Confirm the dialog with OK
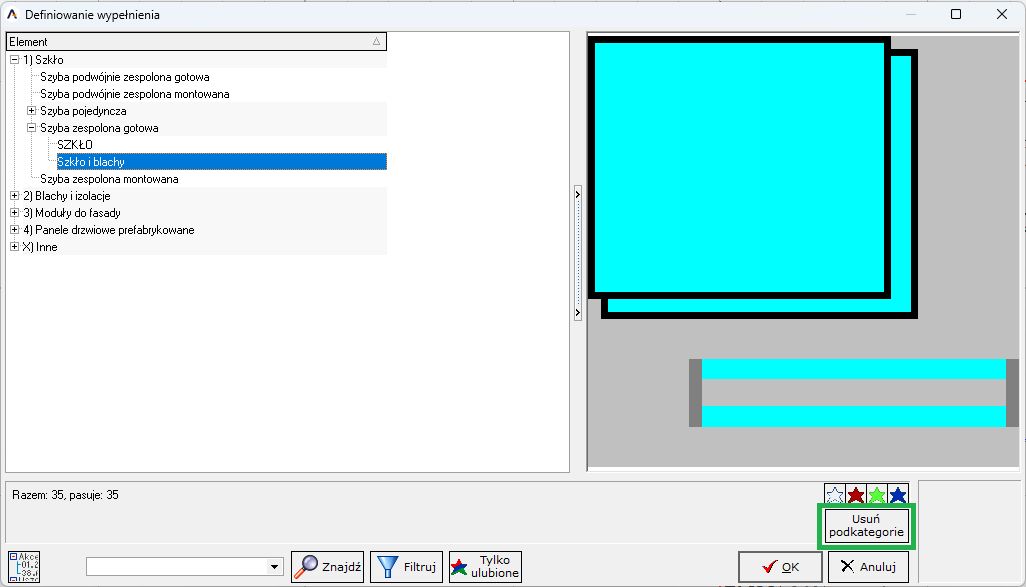The width and height of the screenshot is (1026, 587). pyautogui.click(x=781, y=566)
